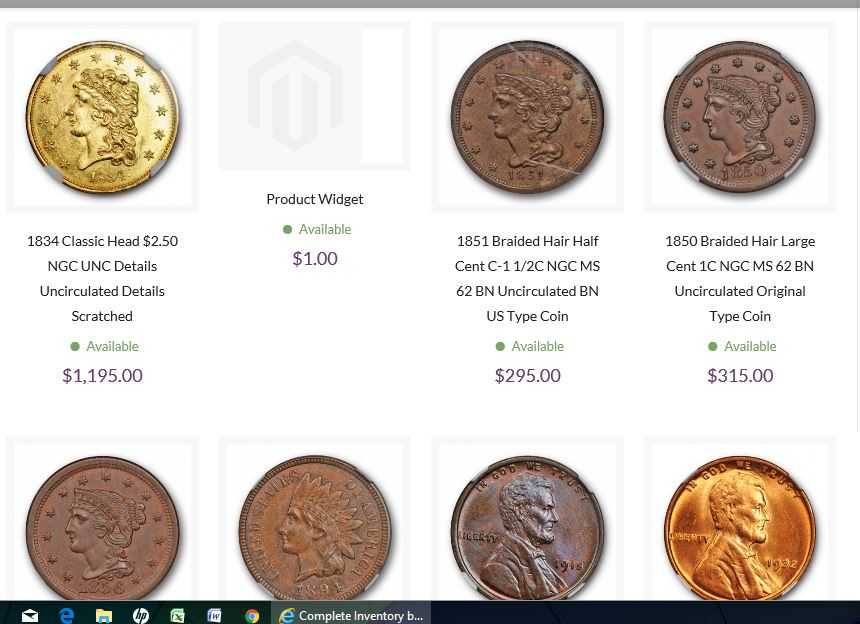This screenshot has width=860, height=624.
Task: Click the $1,195.00 price label
Action: point(102,376)
